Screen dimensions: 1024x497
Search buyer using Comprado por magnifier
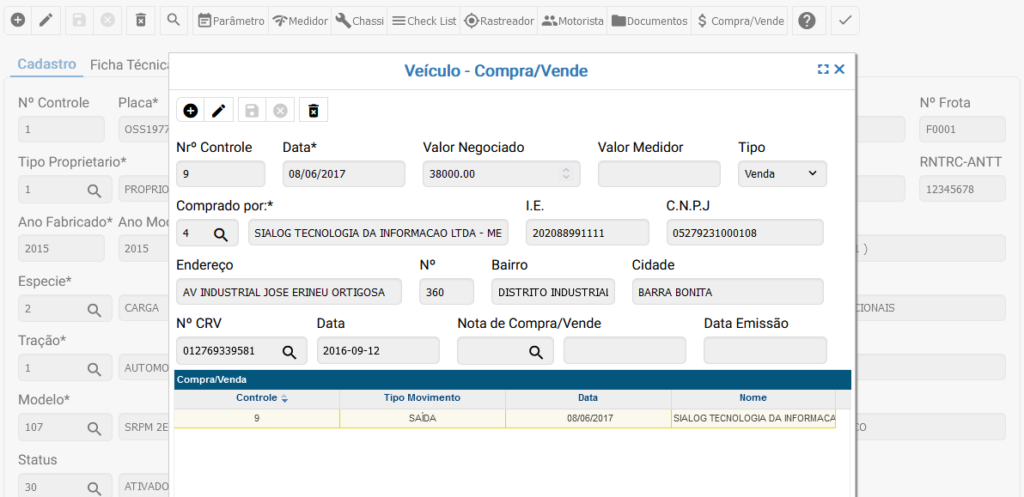point(220,233)
